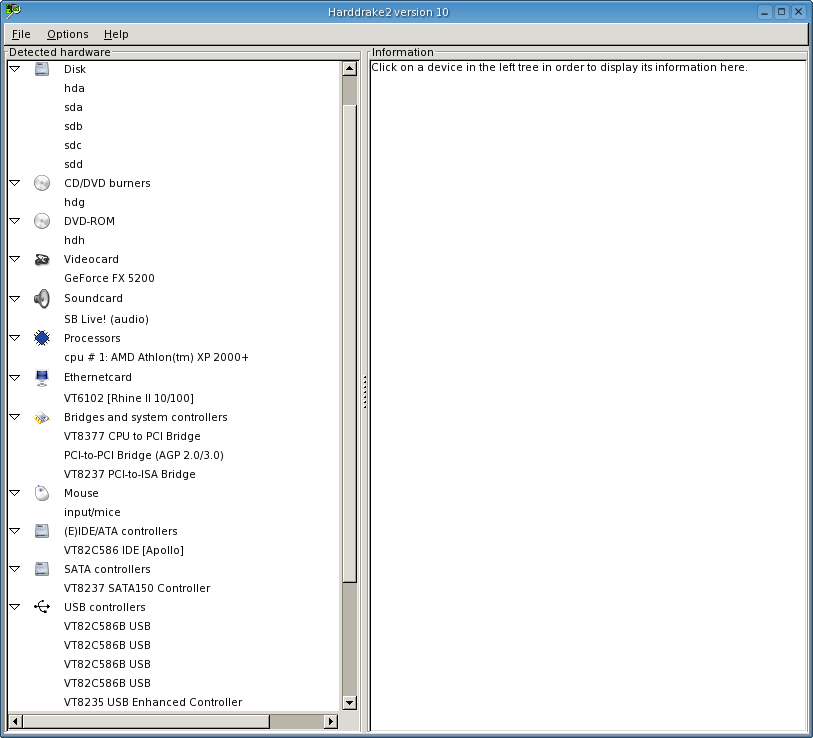This screenshot has width=813, height=738.
Task: Select PCI-to-PCI Bridge (AGP 2.0/3.0)
Action: [144, 455]
